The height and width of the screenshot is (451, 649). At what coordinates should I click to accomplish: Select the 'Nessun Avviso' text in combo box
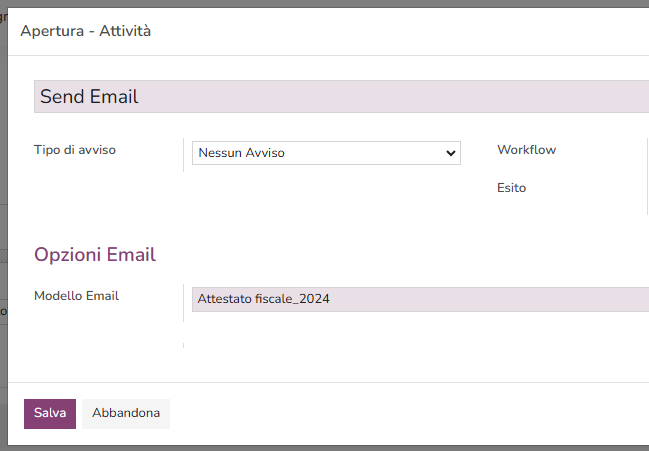click(242, 153)
